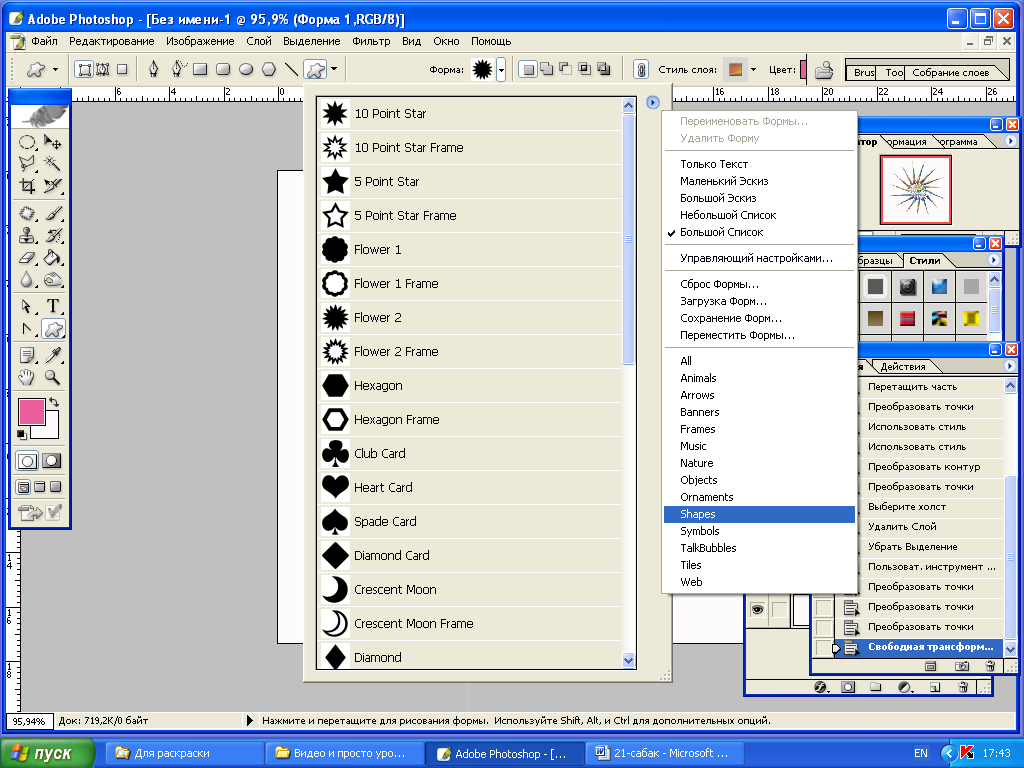Open the Изображение menu

(200, 41)
